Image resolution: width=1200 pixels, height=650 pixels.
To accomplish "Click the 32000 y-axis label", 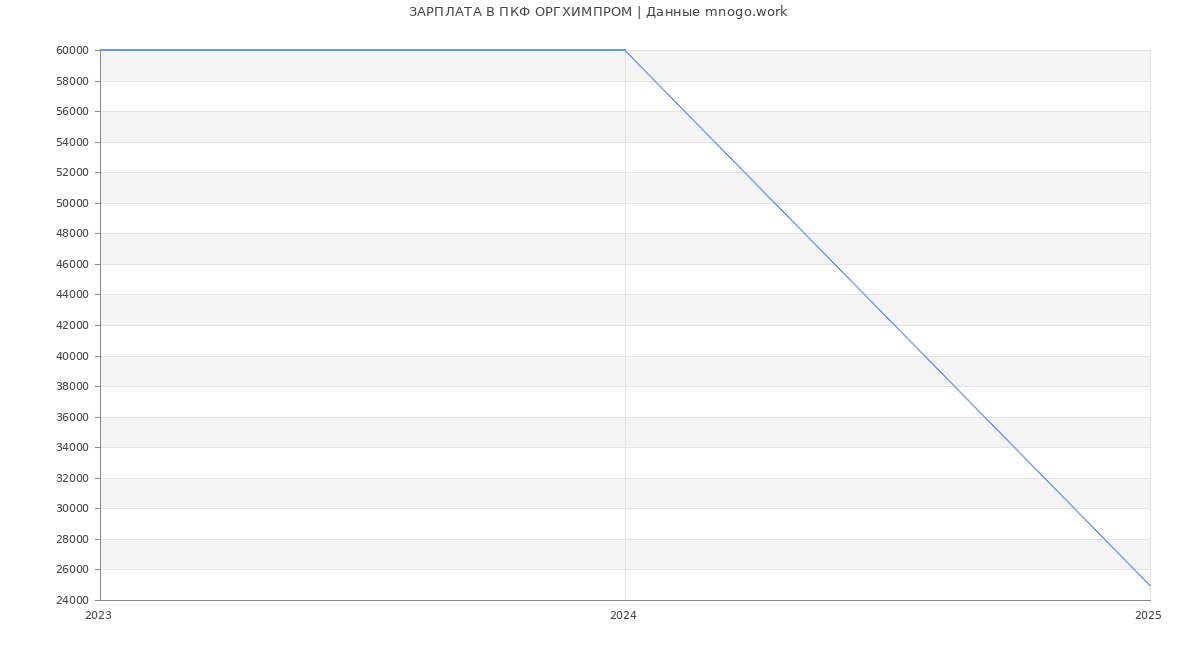I will [74, 478].
